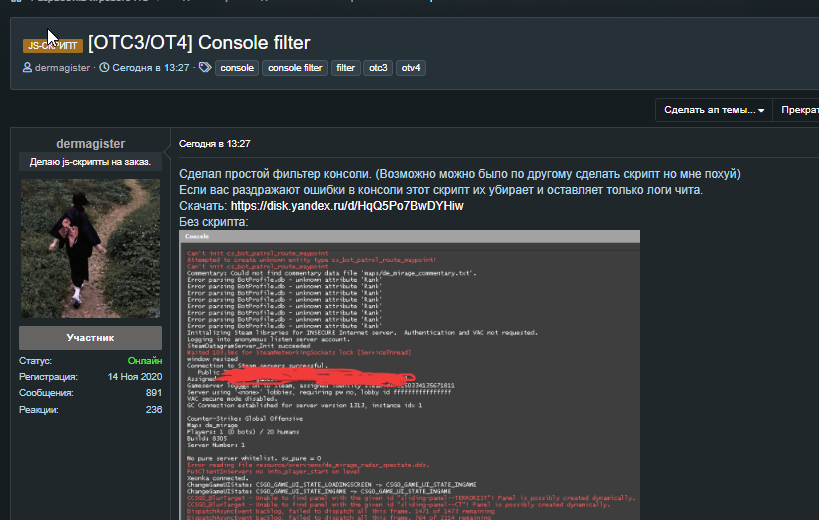Click the thread title '[OTC3/OT4] Console filter'
The image size is (819, 520).
[199, 43]
